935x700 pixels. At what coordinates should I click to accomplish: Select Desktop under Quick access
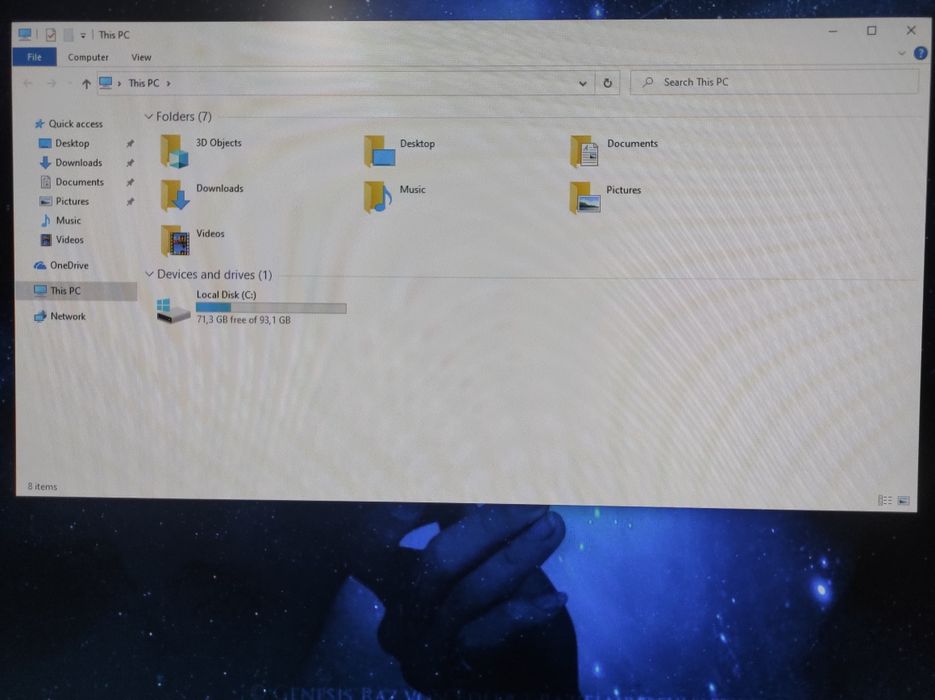coord(72,143)
